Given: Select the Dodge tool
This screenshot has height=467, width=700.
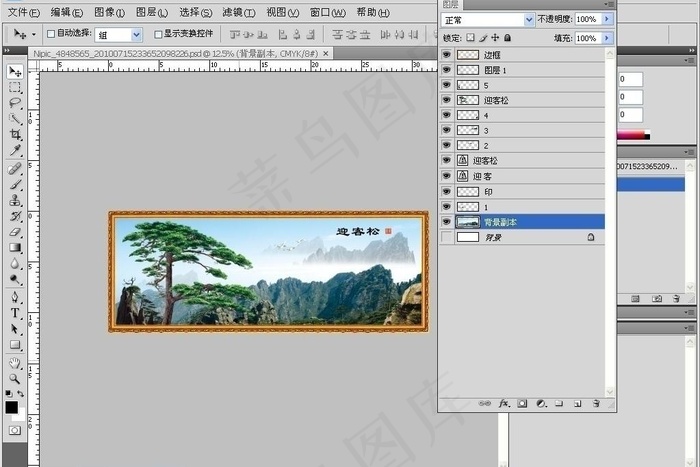Looking at the screenshot, I should [15, 279].
